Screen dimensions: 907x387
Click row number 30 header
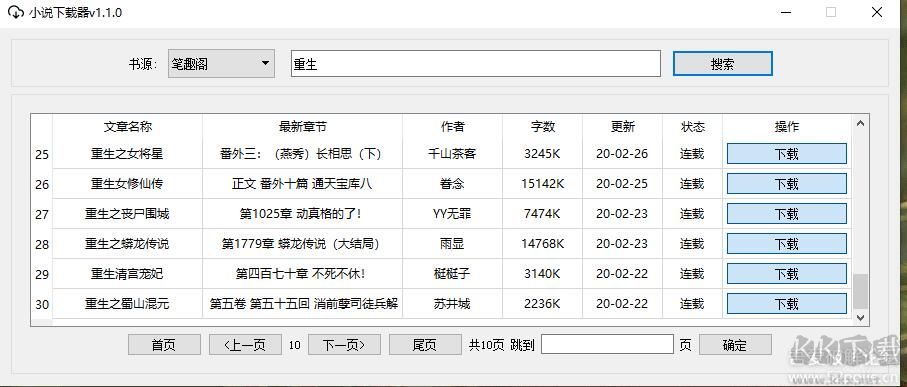coord(42,304)
